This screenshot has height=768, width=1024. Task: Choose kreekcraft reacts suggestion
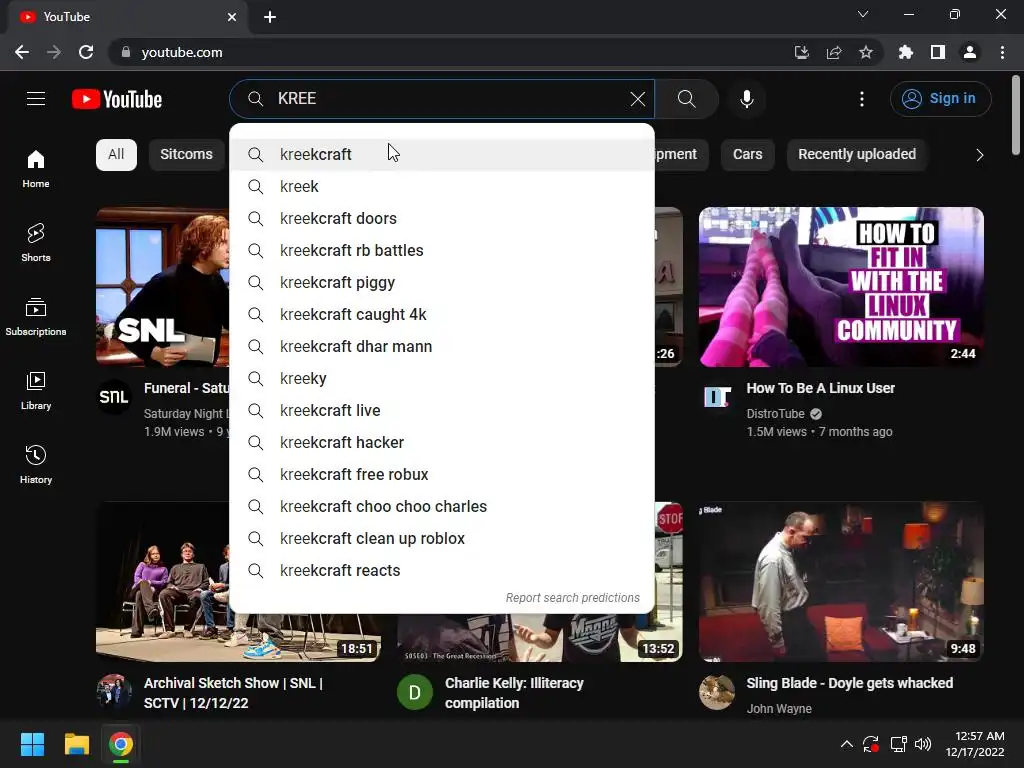442,571
